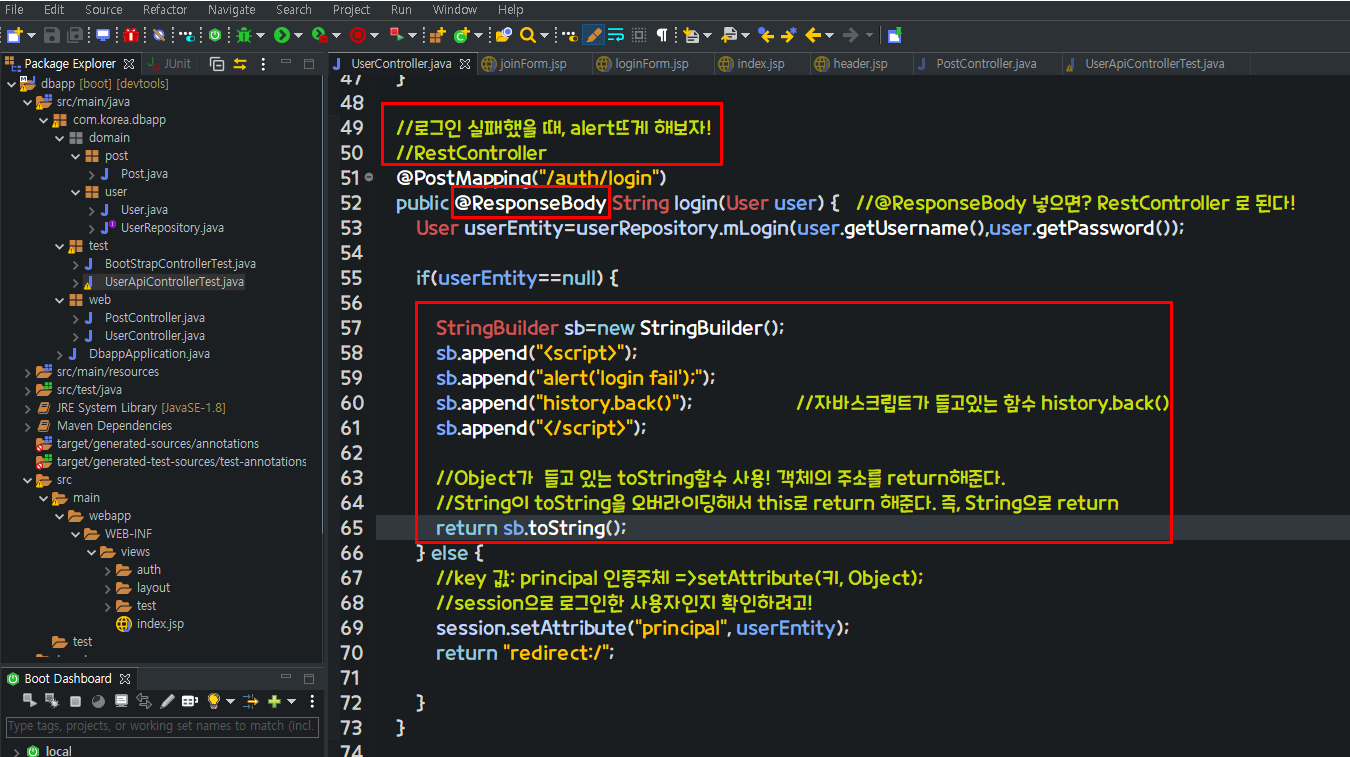Switch to the joinForm.jsp editor tab
Screen dimensions: 1350x757
pyautogui.click(x=533, y=64)
